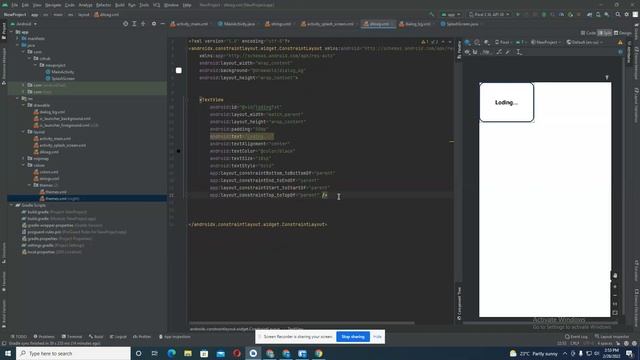Open the Event Log
Screen dimensions: 640x360
click(576, 337)
